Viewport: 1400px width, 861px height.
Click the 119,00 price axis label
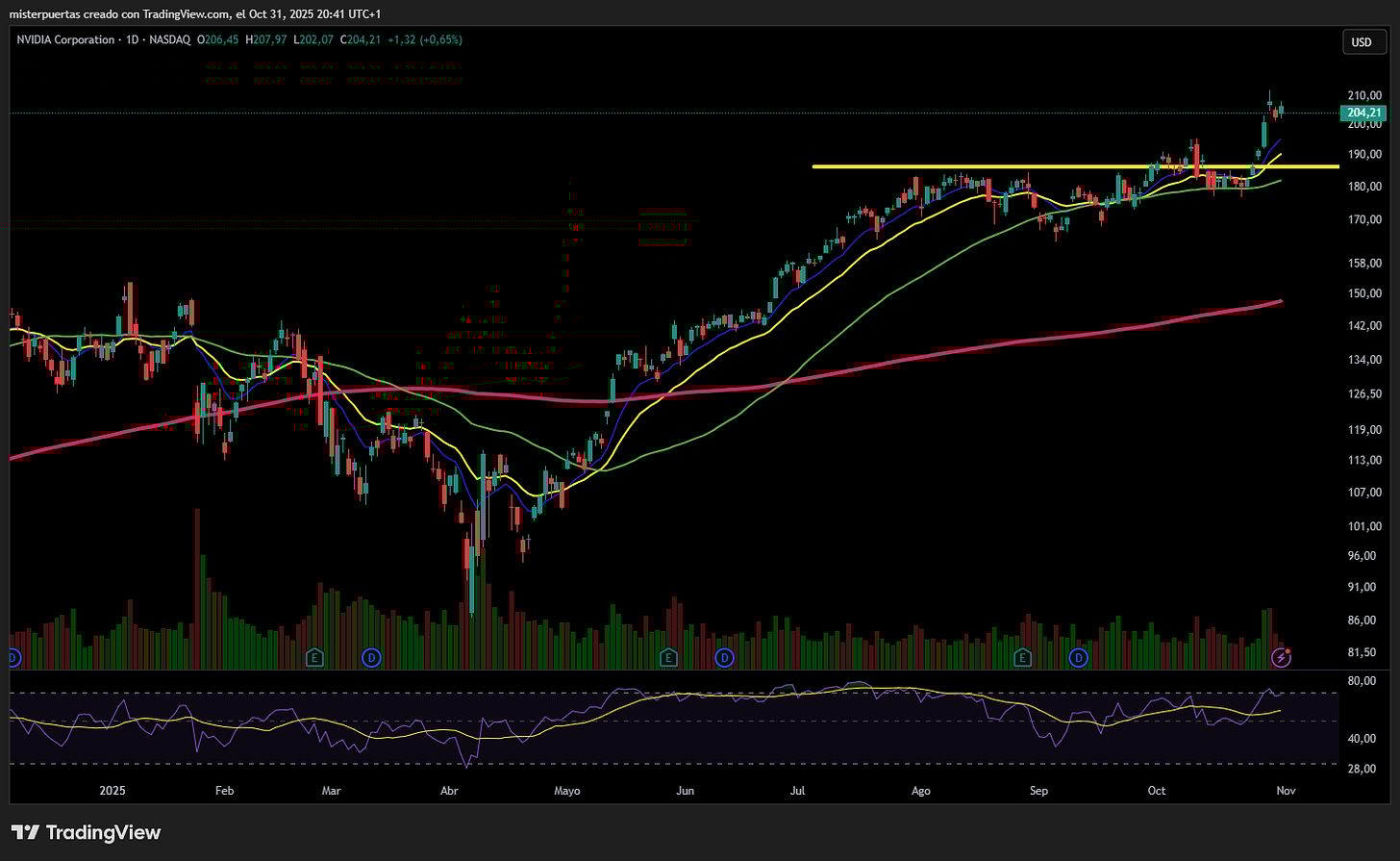click(1365, 429)
